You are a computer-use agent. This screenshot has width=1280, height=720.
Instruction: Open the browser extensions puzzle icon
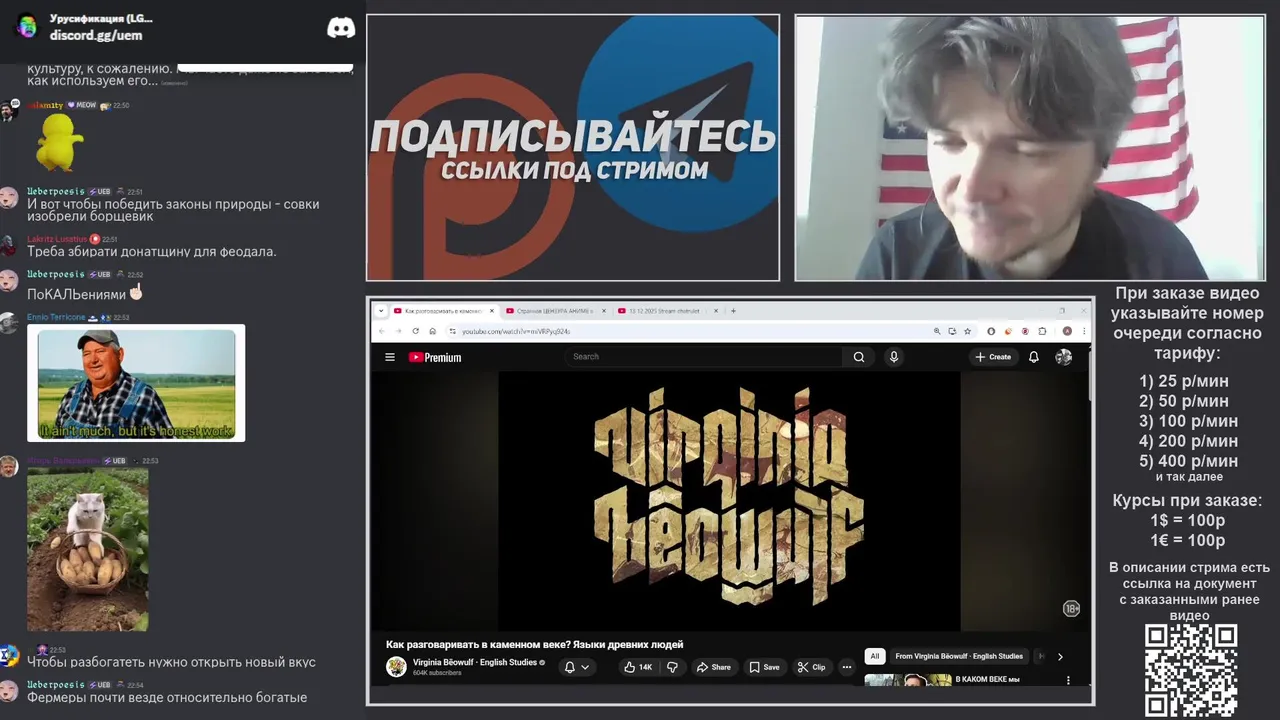point(1042,331)
